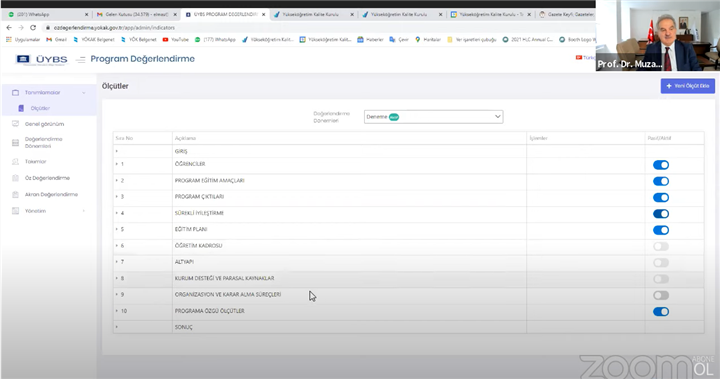Click the Tanımlamalar sidebar icon
This screenshot has height=379, width=720.
[x=16, y=92]
